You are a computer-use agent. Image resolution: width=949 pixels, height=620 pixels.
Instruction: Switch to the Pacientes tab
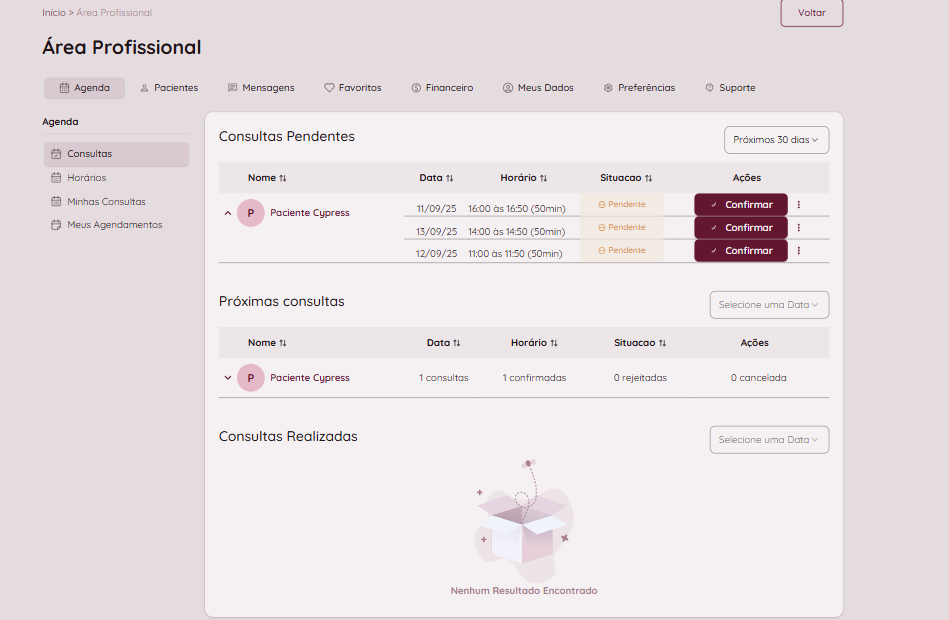169,88
